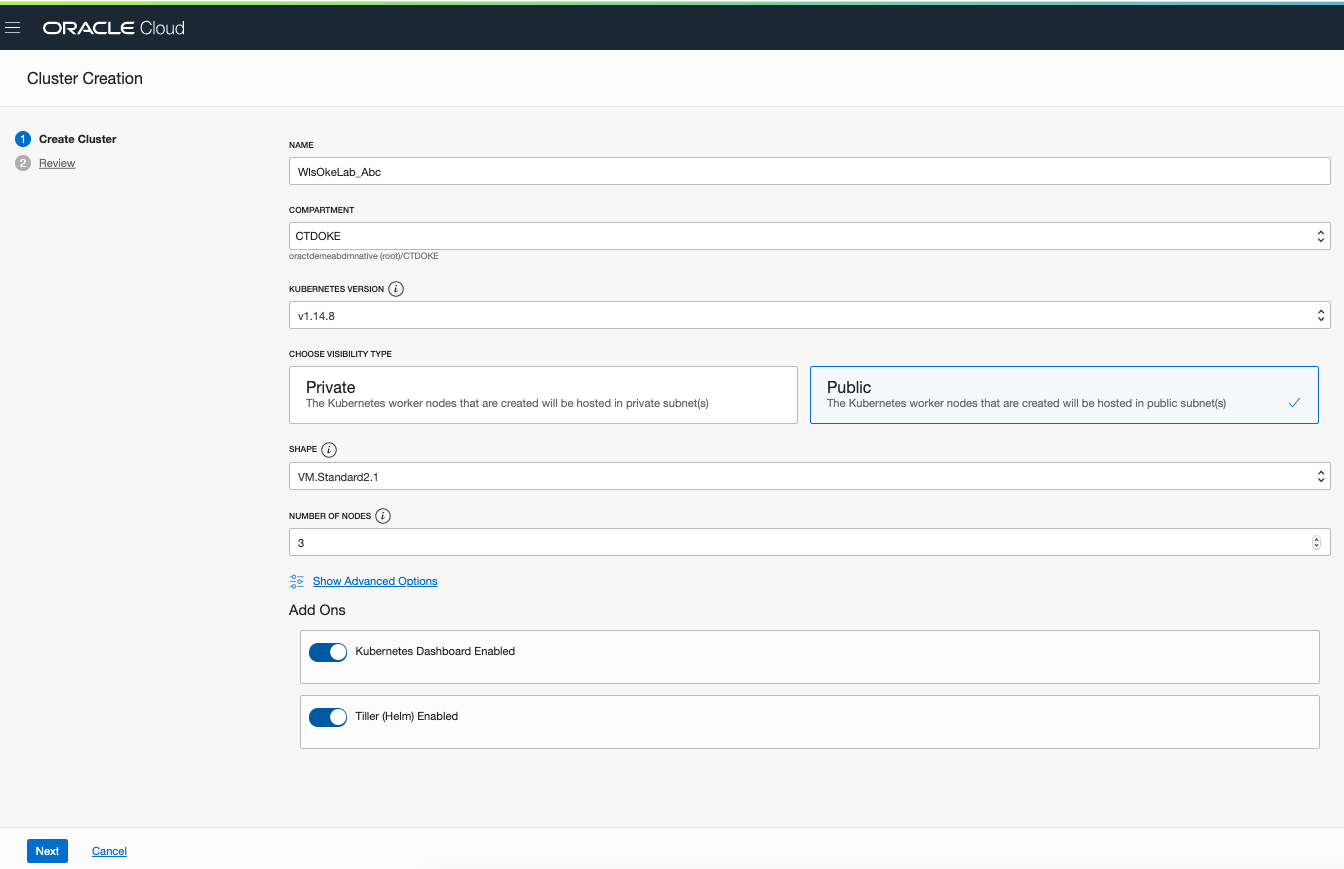Click the Number of Nodes stepper arrows
This screenshot has height=869, width=1344.
coord(1316,543)
